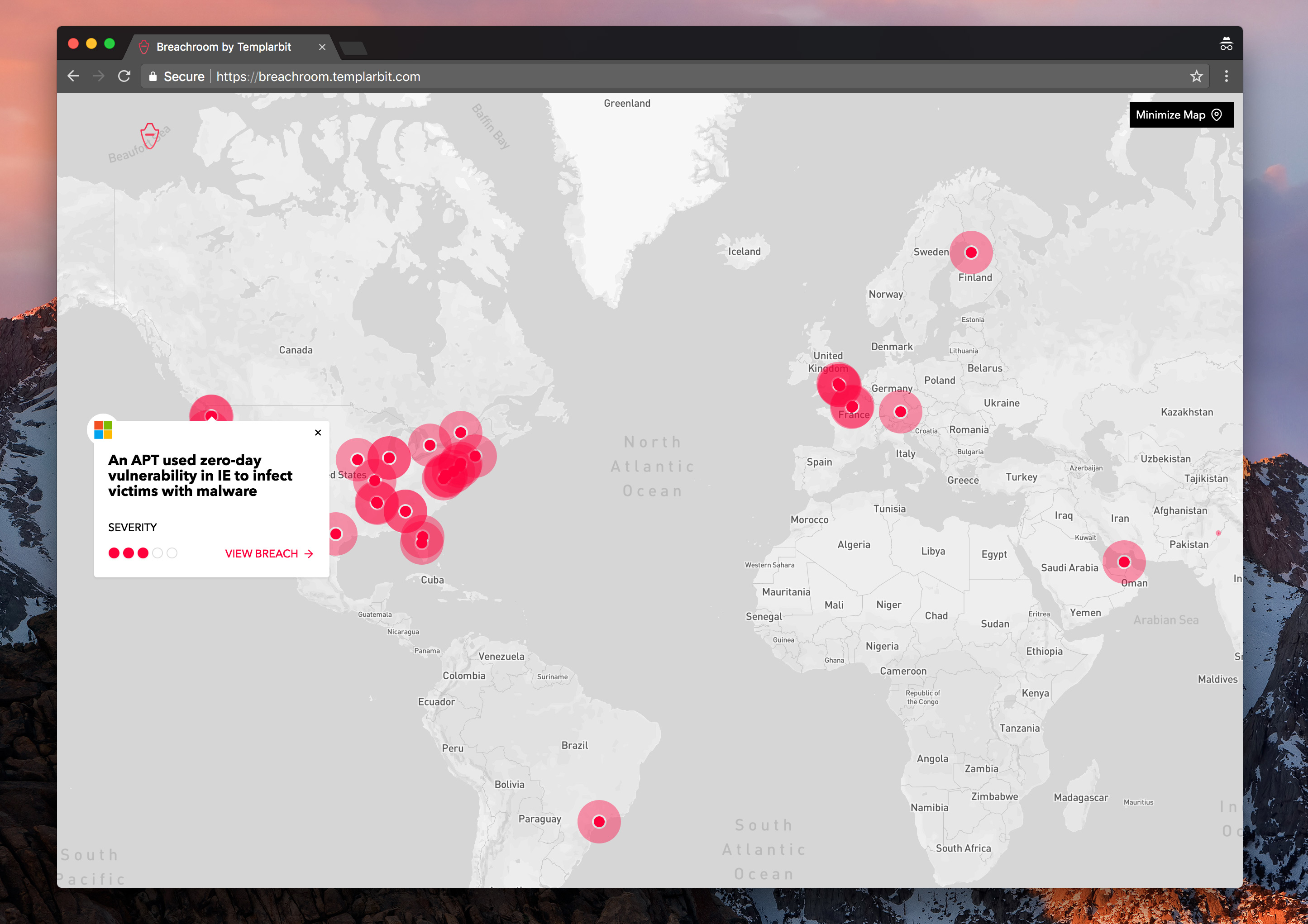Click the Templarbit shield logo on map
Viewport: 1308px width, 924px height.
[149, 136]
